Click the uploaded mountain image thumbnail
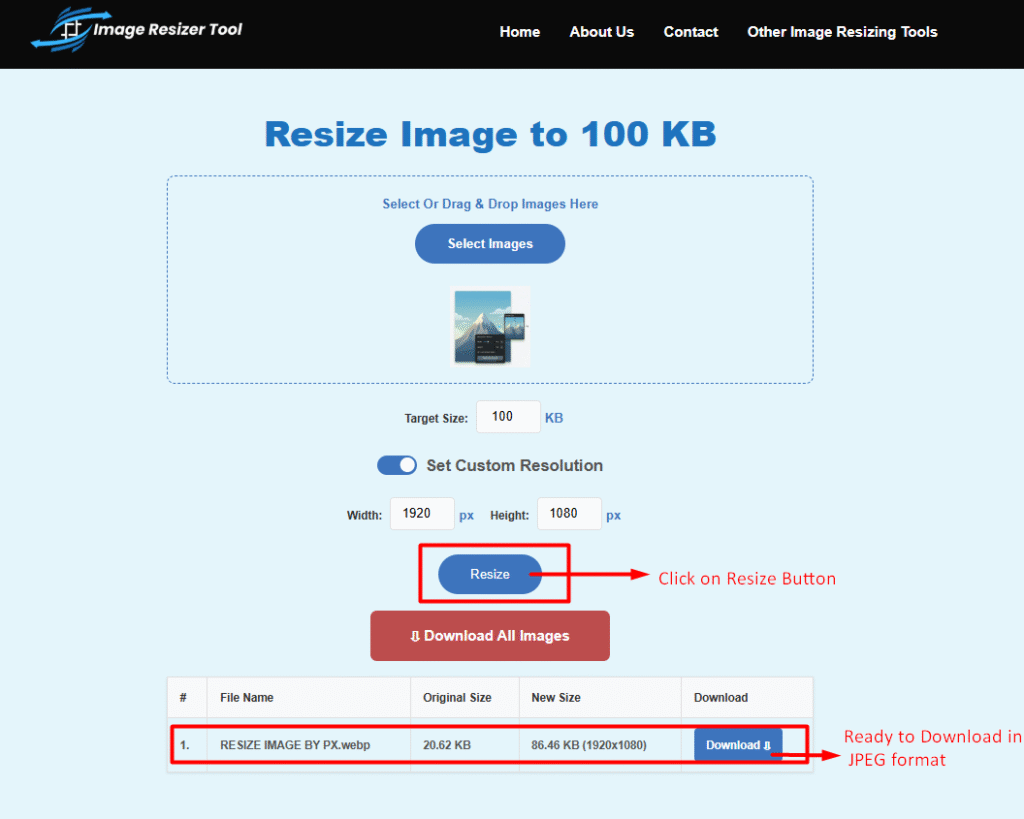 pos(489,326)
